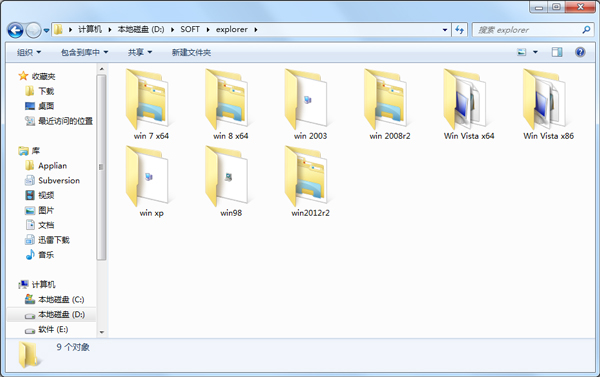This screenshot has height=377, width=600.
Task: Select the Win Vista x64 folder icon
Action: 466,99
